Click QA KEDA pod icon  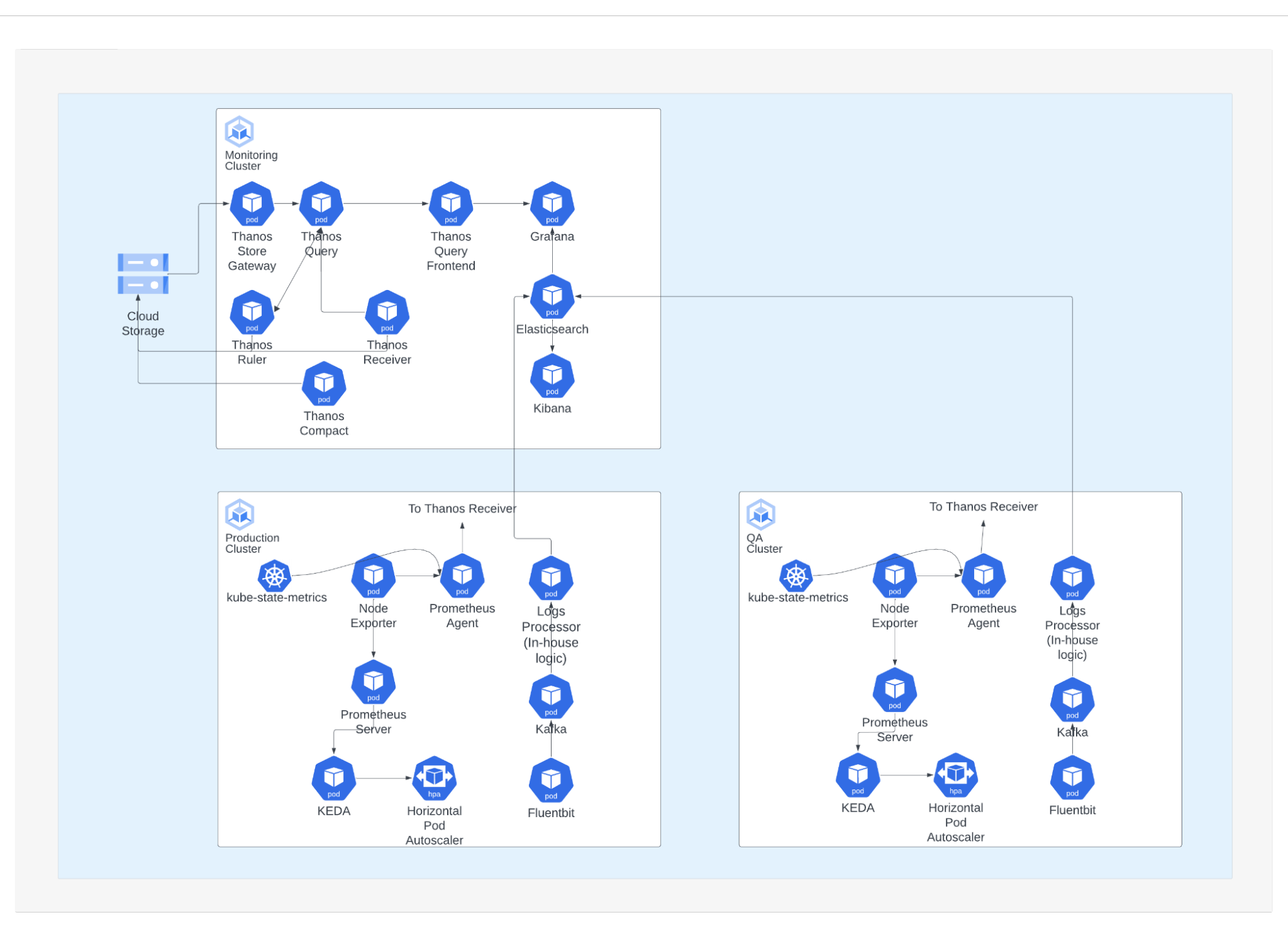pyautogui.click(x=858, y=775)
